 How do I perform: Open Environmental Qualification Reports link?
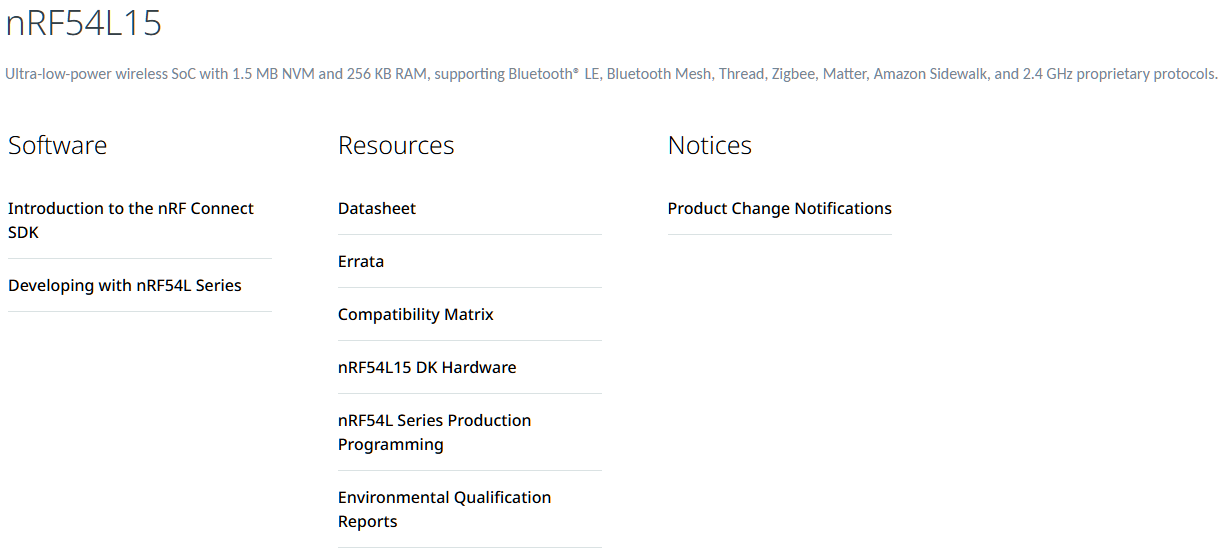click(445, 509)
